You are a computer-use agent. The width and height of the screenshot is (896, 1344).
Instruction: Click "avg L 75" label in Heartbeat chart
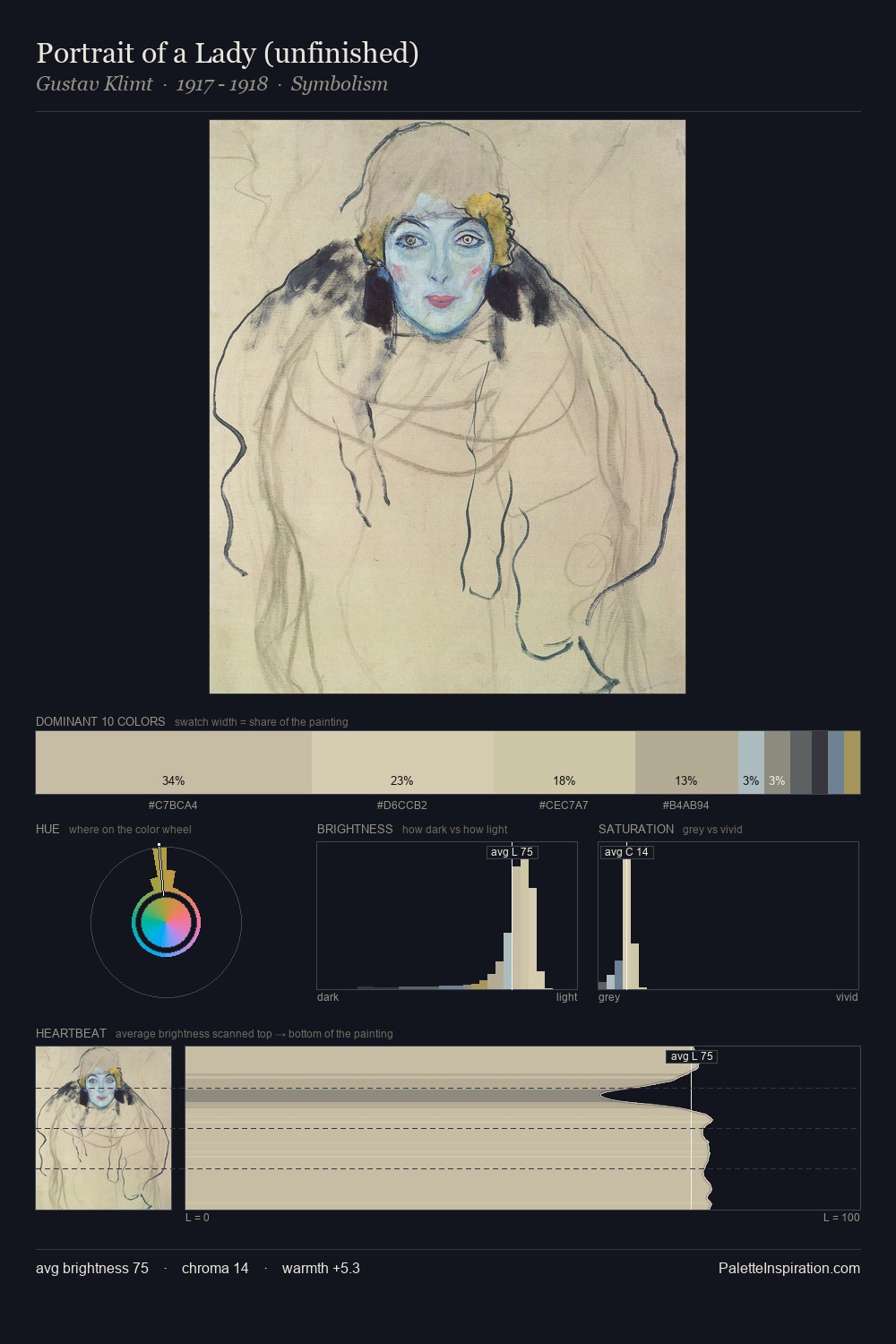[692, 1056]
